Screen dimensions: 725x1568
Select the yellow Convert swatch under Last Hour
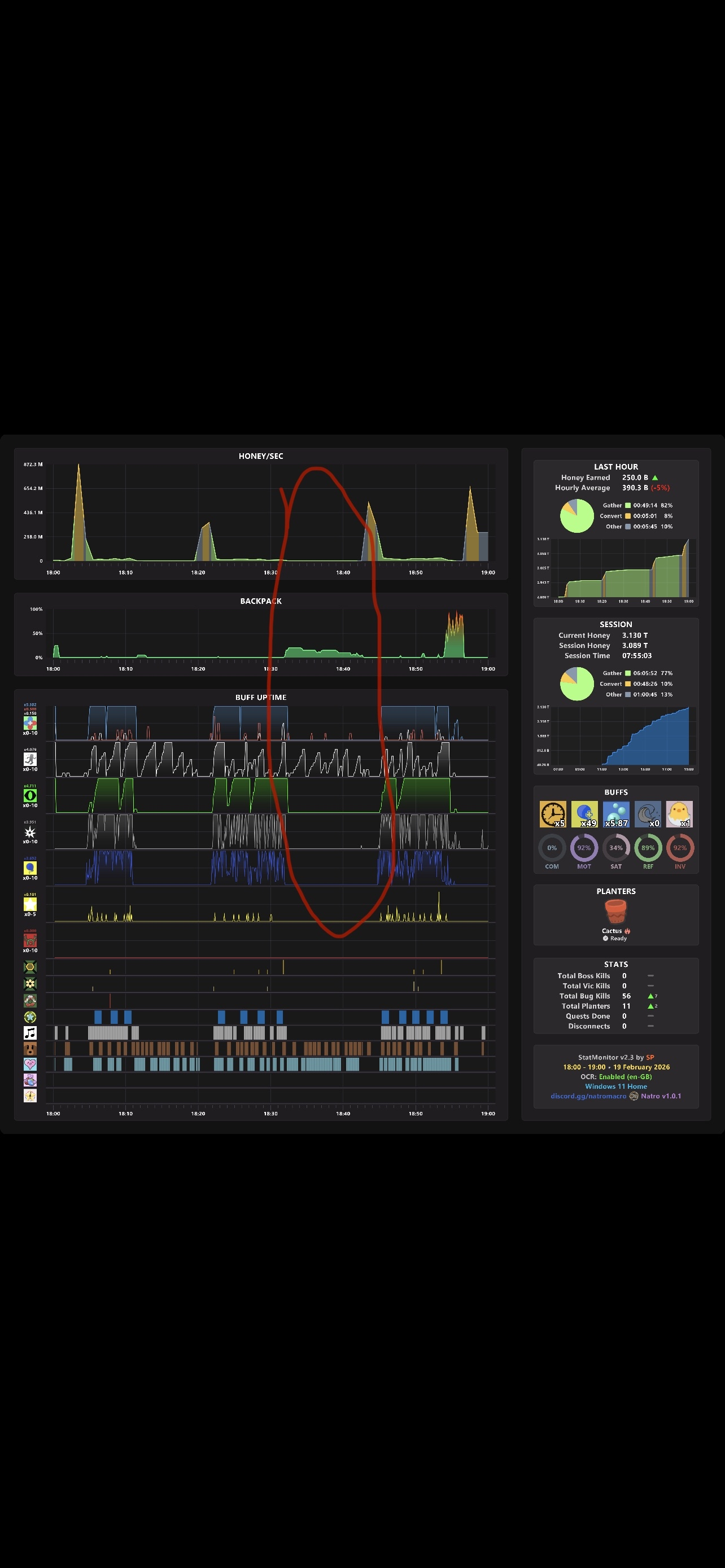(x=628, y=515)
